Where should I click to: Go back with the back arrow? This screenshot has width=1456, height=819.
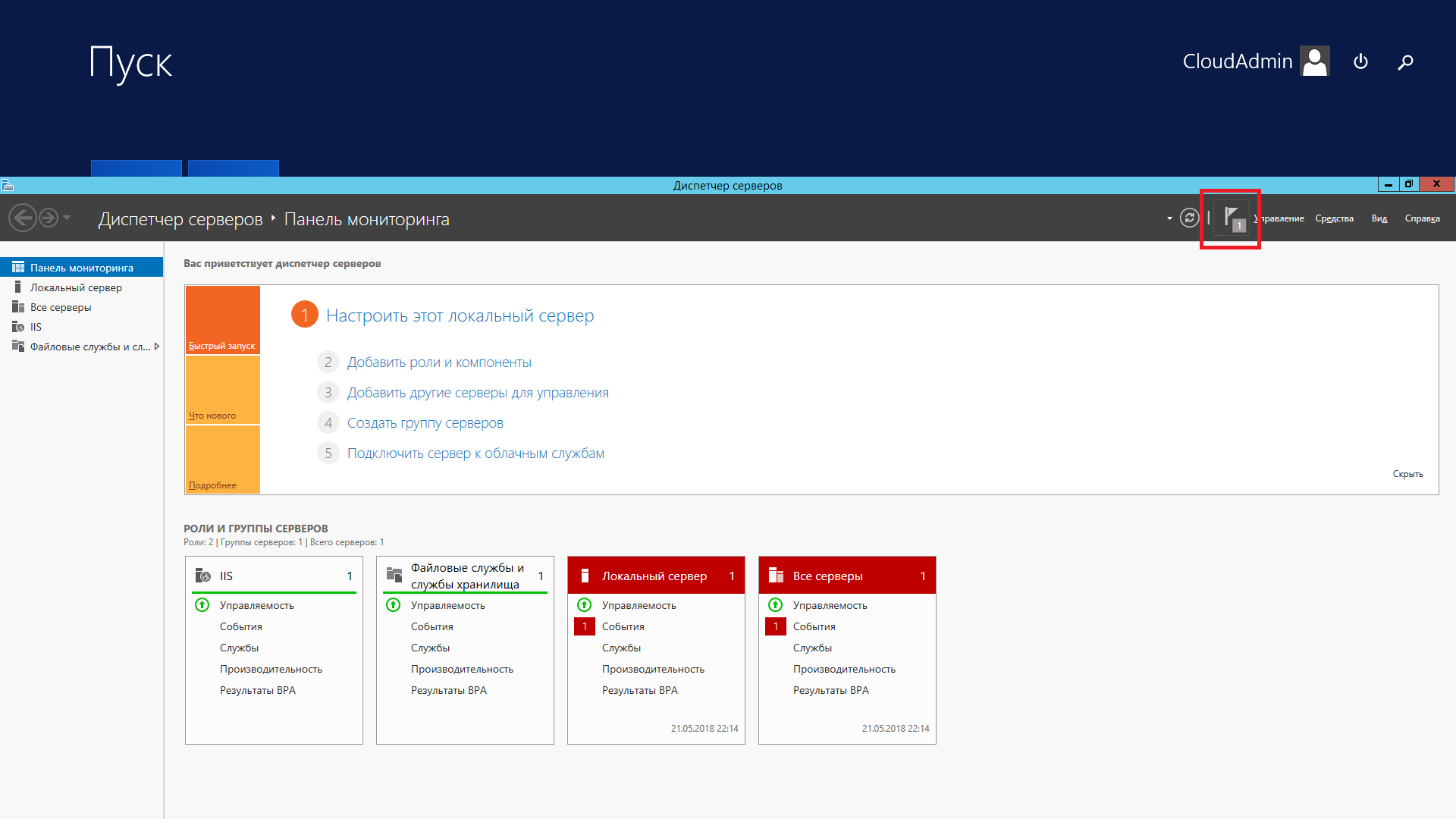[x=22, y=218]
